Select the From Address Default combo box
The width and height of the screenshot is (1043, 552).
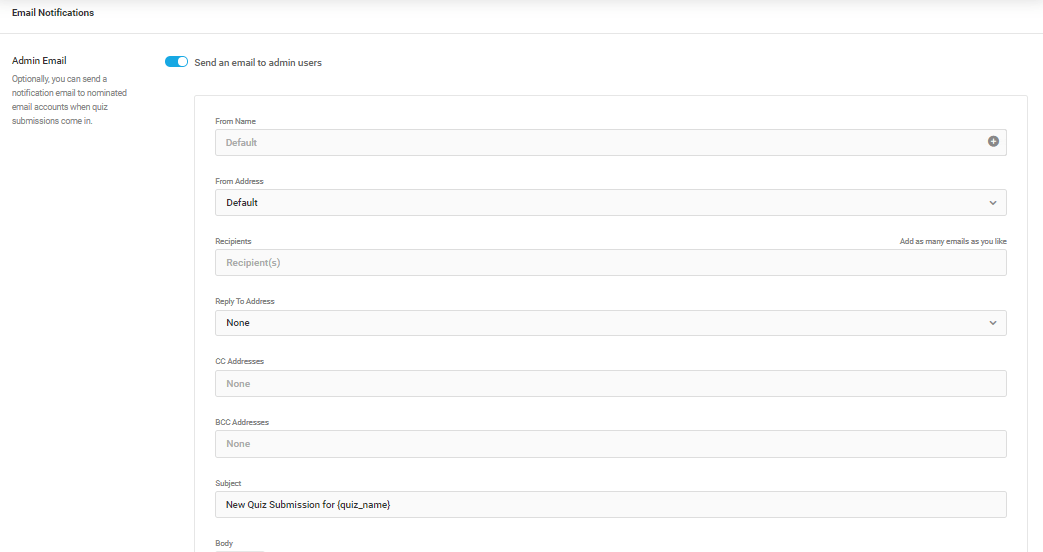click(611, 203)
